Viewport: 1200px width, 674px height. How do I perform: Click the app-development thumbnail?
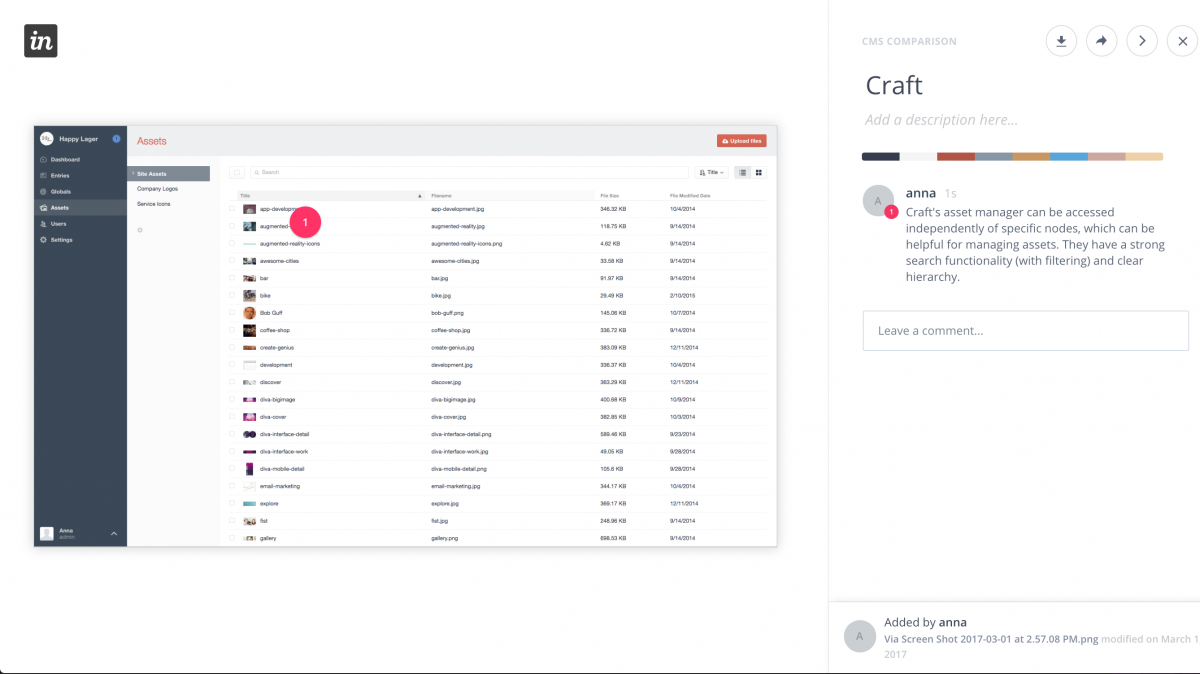coord(250,209)
